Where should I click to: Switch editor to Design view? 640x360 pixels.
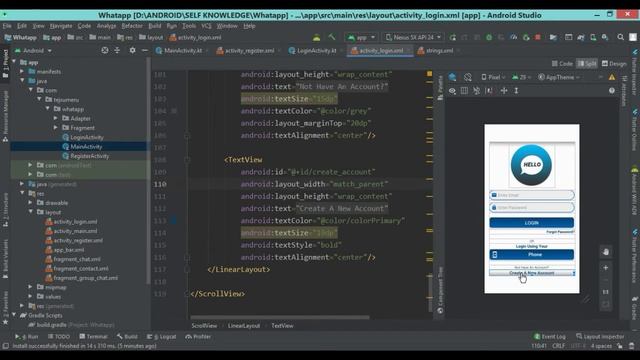pyautogui.click(x=614, y=63)
